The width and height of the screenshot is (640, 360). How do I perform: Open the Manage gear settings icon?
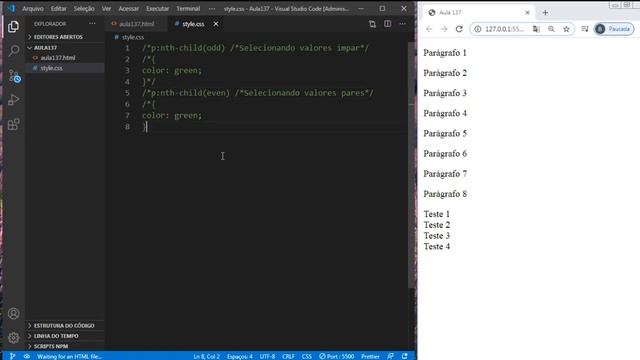13,338
